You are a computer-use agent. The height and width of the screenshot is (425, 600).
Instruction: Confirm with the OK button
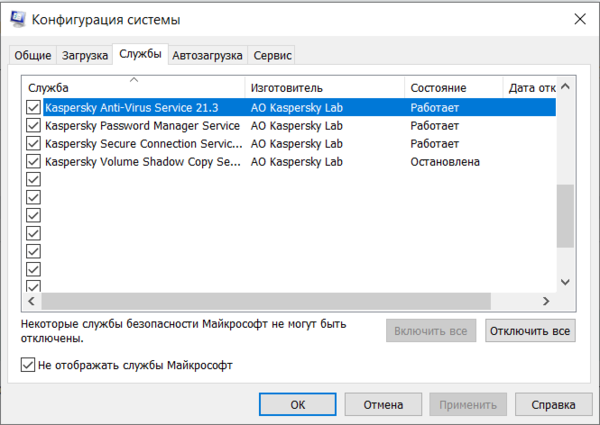(x=297, y=405)
